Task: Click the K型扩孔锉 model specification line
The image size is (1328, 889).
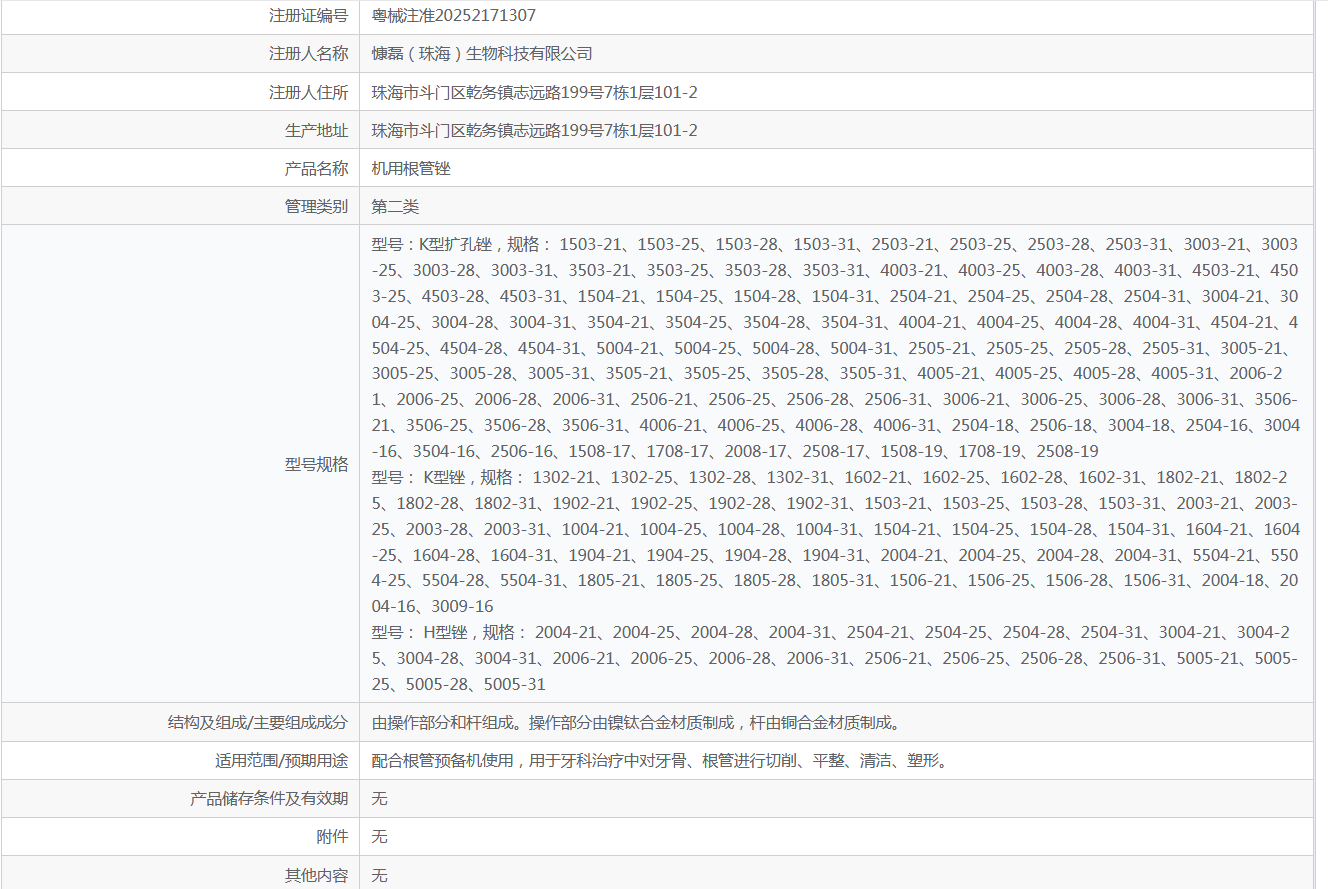Action: tap(836, 347)
